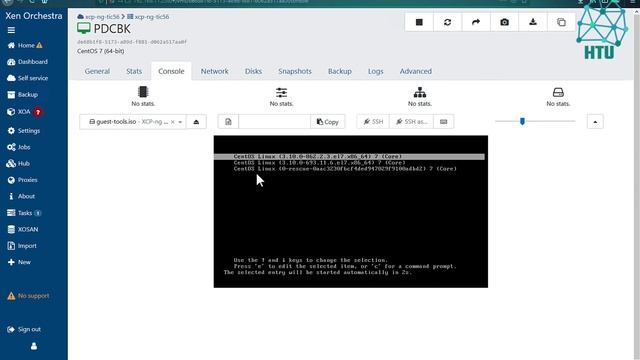The height and width of the screenshot is (360, 640).
Task: Click the keyboard Ctrl+Alt+Del icon
Action: pos(444,122)
